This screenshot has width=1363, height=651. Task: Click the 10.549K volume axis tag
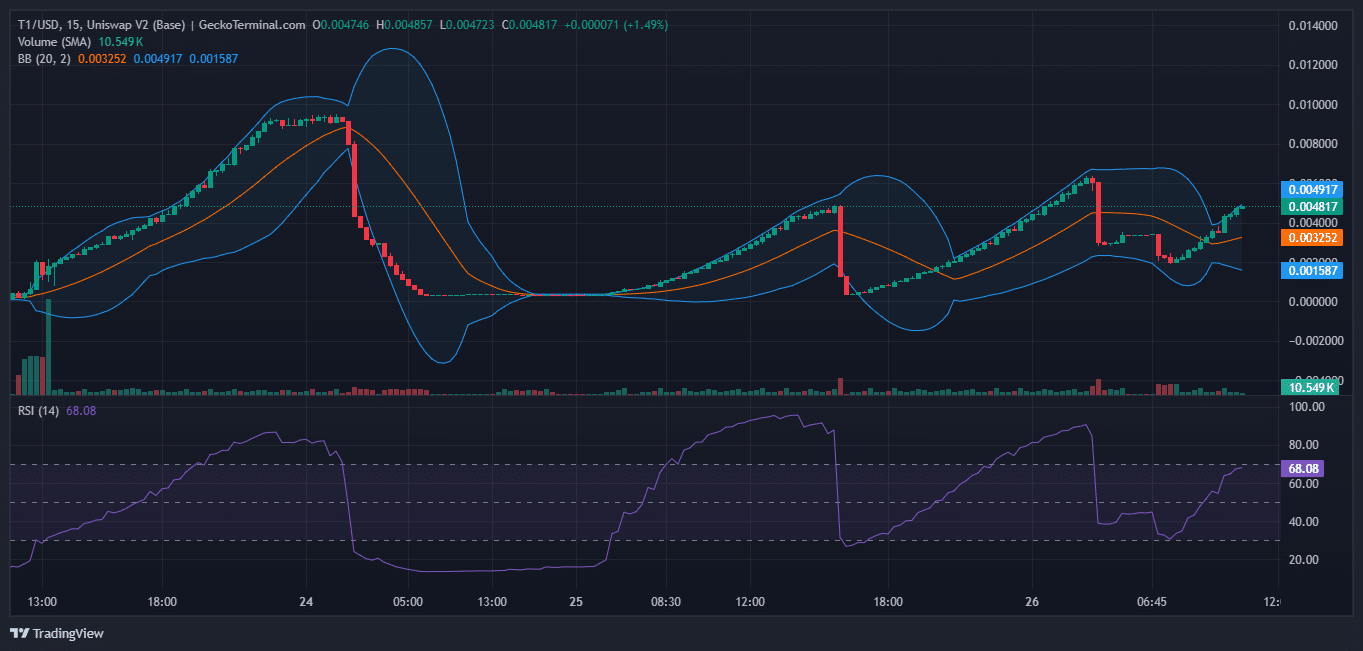pos(1310,387)
